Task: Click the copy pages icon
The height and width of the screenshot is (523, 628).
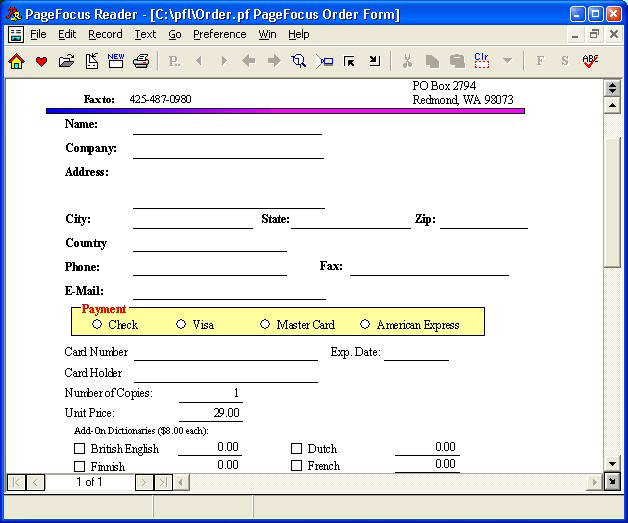Action: pos(432,61)
